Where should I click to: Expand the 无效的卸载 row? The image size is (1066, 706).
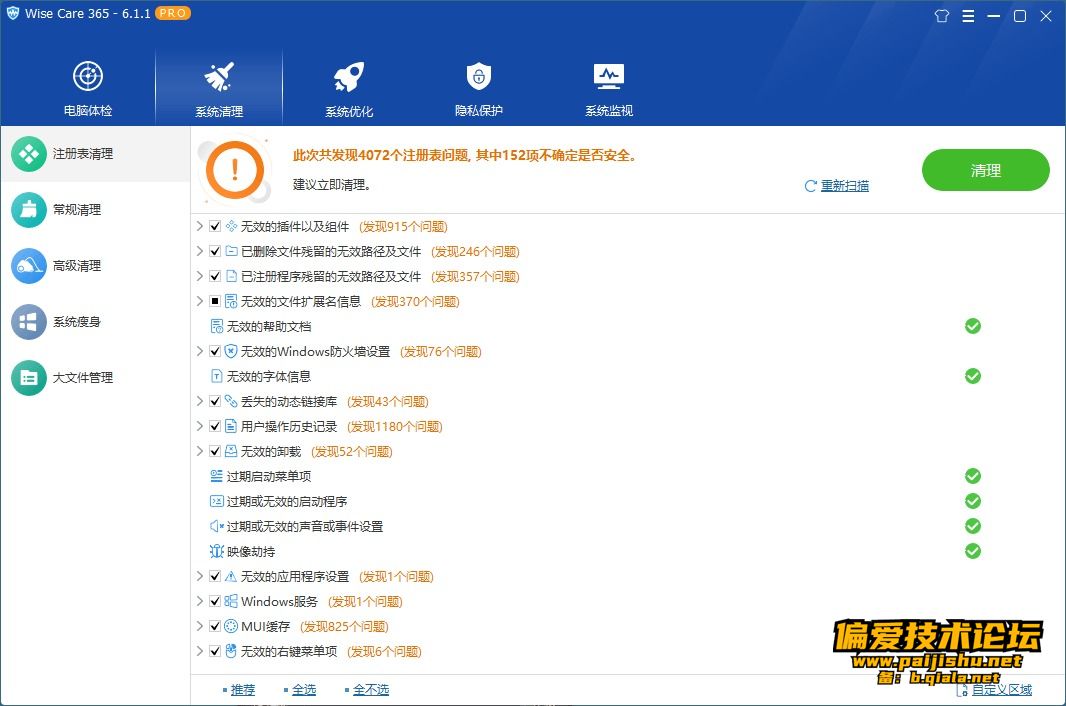point(200,451)
